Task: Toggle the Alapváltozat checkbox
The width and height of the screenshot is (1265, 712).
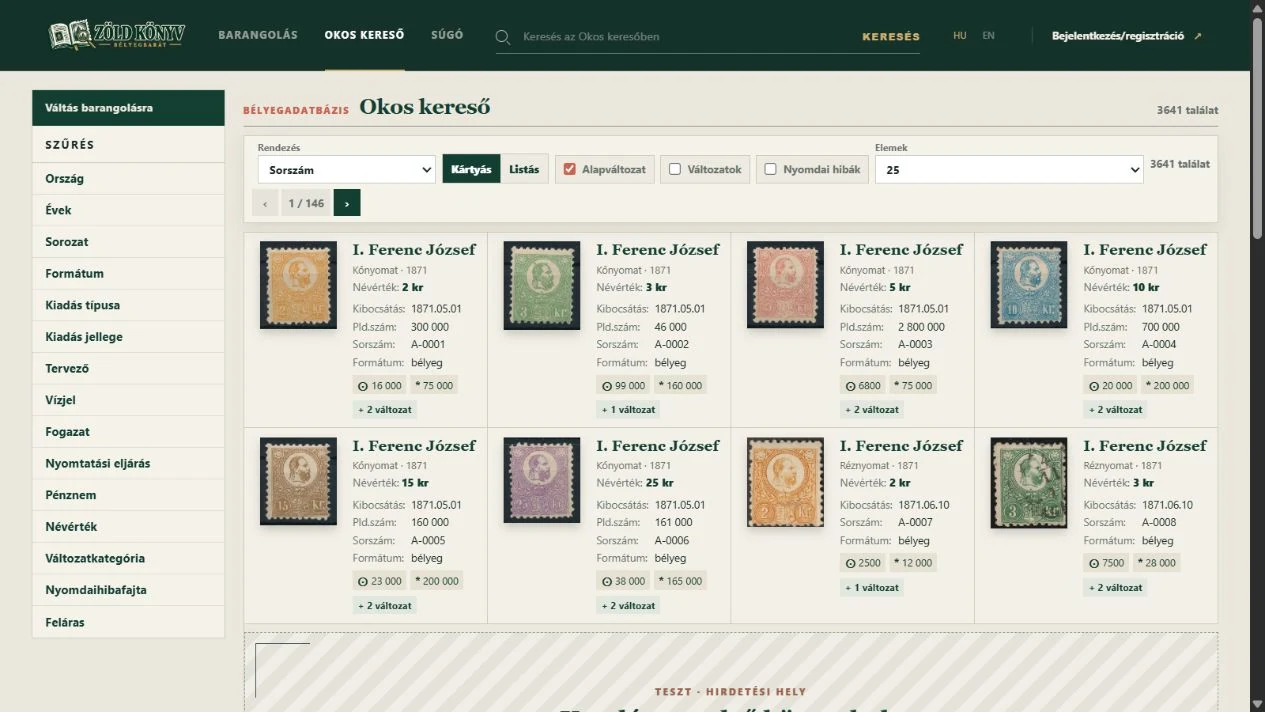Action: coord(570,169)
